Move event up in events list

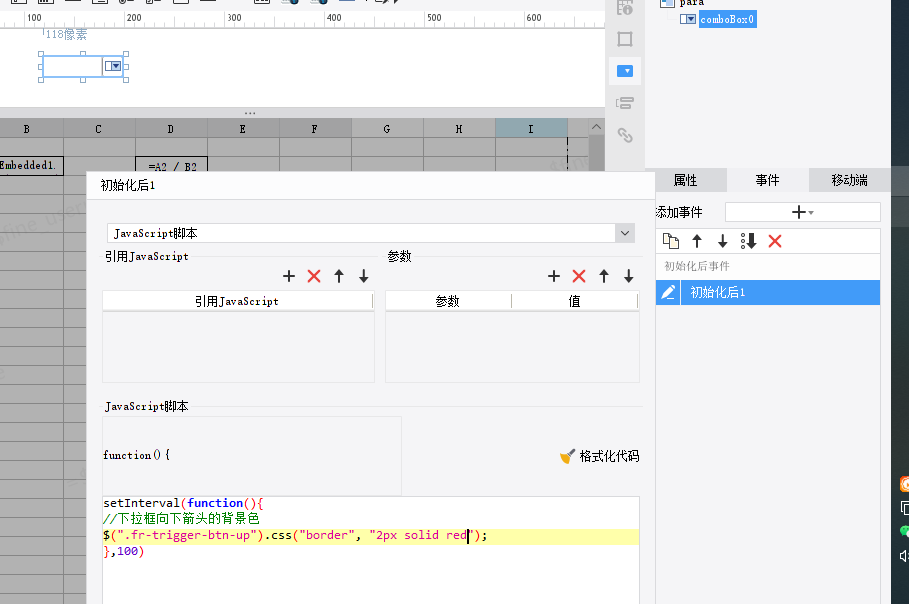click(697, 241)
